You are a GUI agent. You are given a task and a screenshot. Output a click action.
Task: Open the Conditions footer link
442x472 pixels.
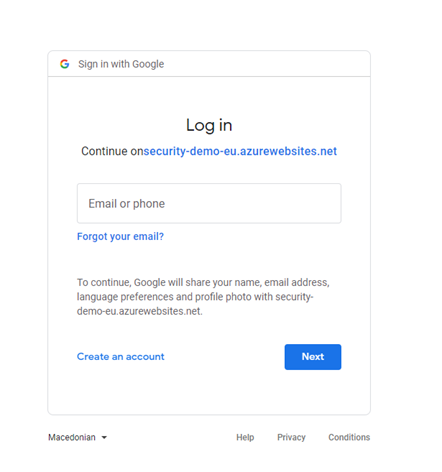pos(349,437)
